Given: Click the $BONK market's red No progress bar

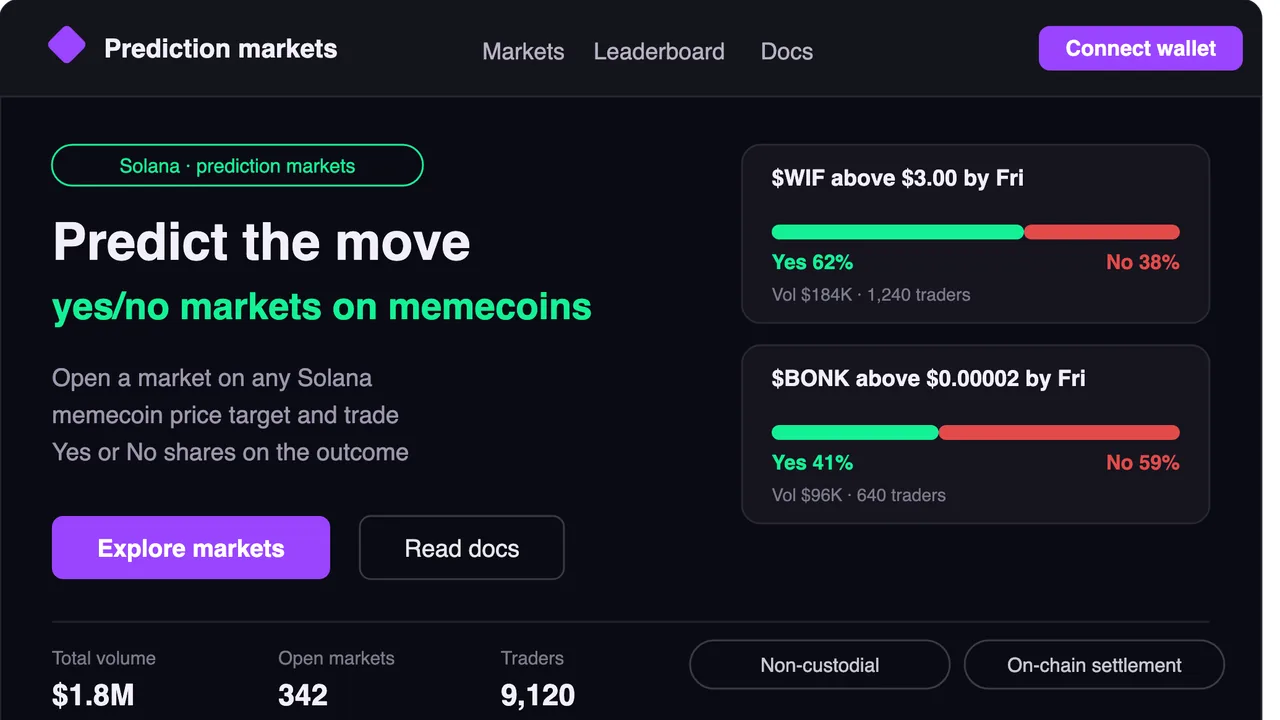Looking at the screenshot, I should (x=1059, y=433).
